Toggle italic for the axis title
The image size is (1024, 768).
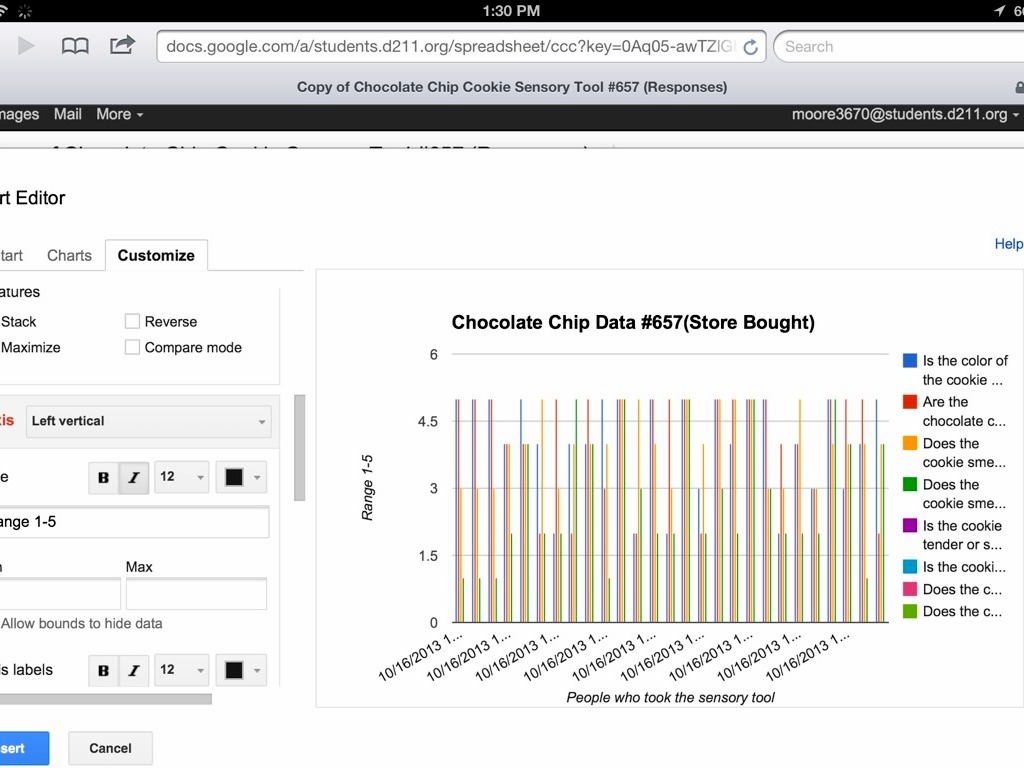click(133, 478)
